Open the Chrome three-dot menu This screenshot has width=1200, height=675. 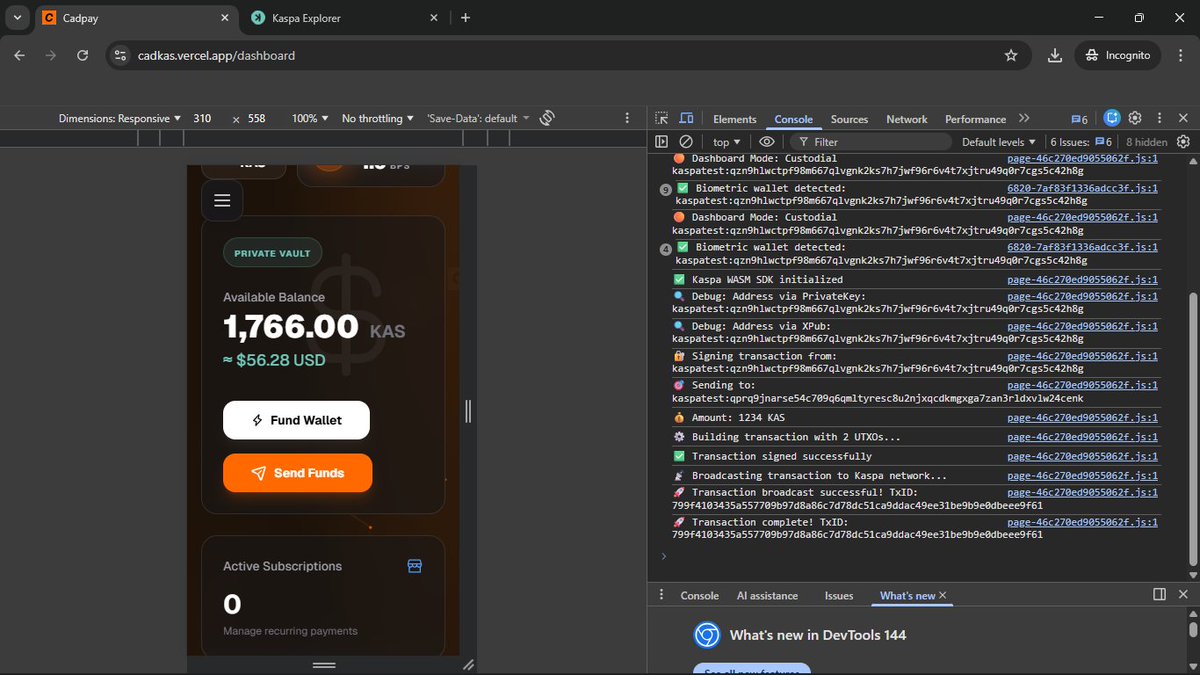pos(1181,55)
